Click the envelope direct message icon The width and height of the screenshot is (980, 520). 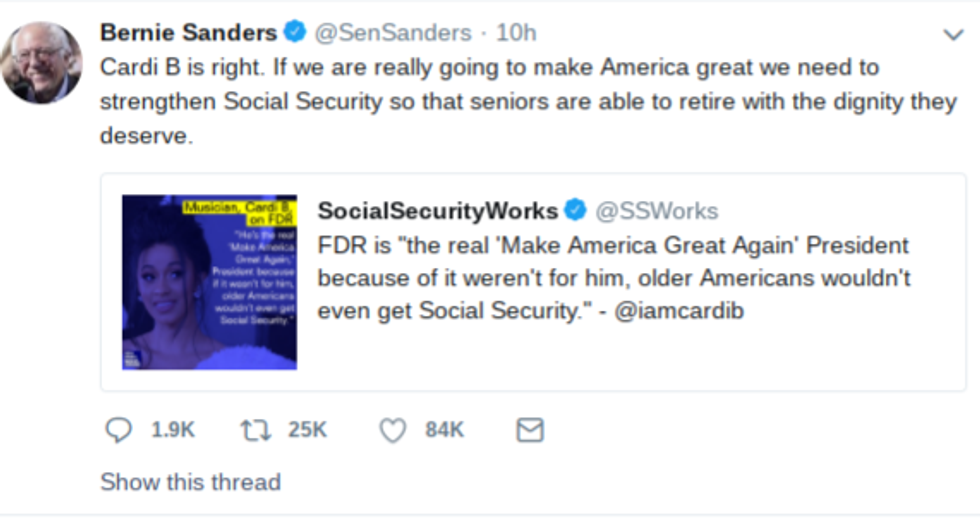529,430
